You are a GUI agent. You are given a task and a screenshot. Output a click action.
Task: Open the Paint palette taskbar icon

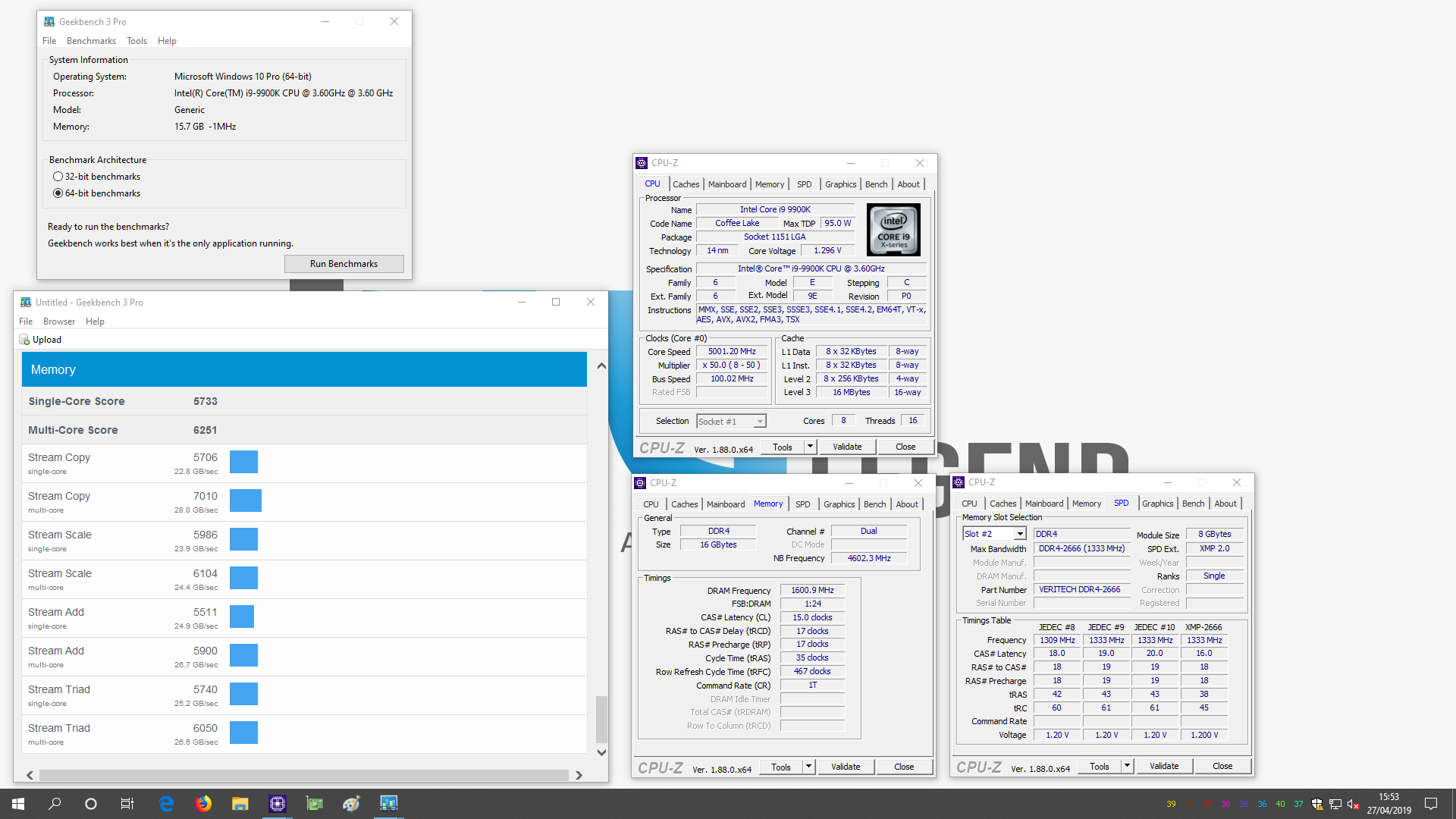coord(351,804)
